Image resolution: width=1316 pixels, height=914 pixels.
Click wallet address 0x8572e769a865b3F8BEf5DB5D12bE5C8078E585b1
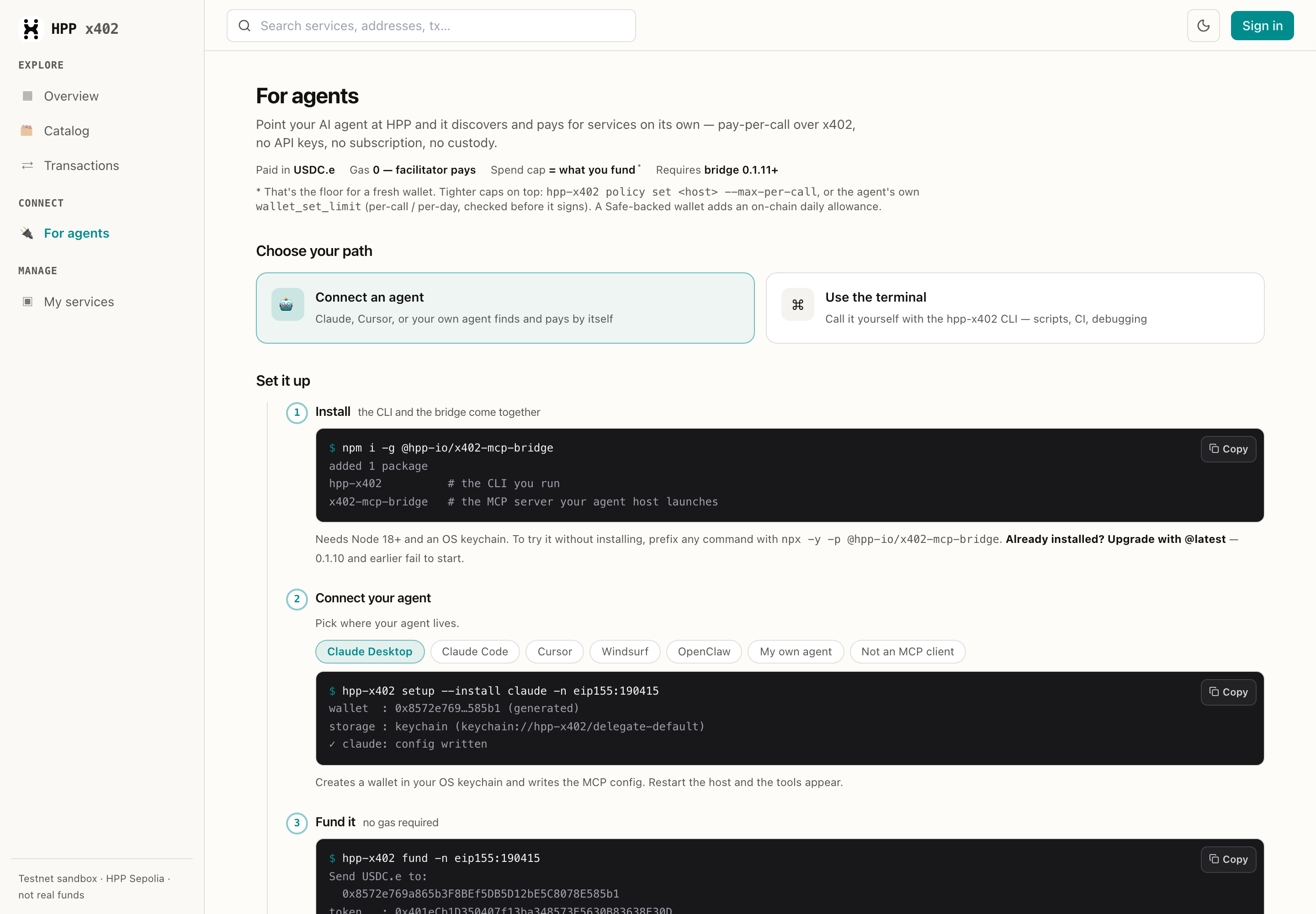click(480, 893)
